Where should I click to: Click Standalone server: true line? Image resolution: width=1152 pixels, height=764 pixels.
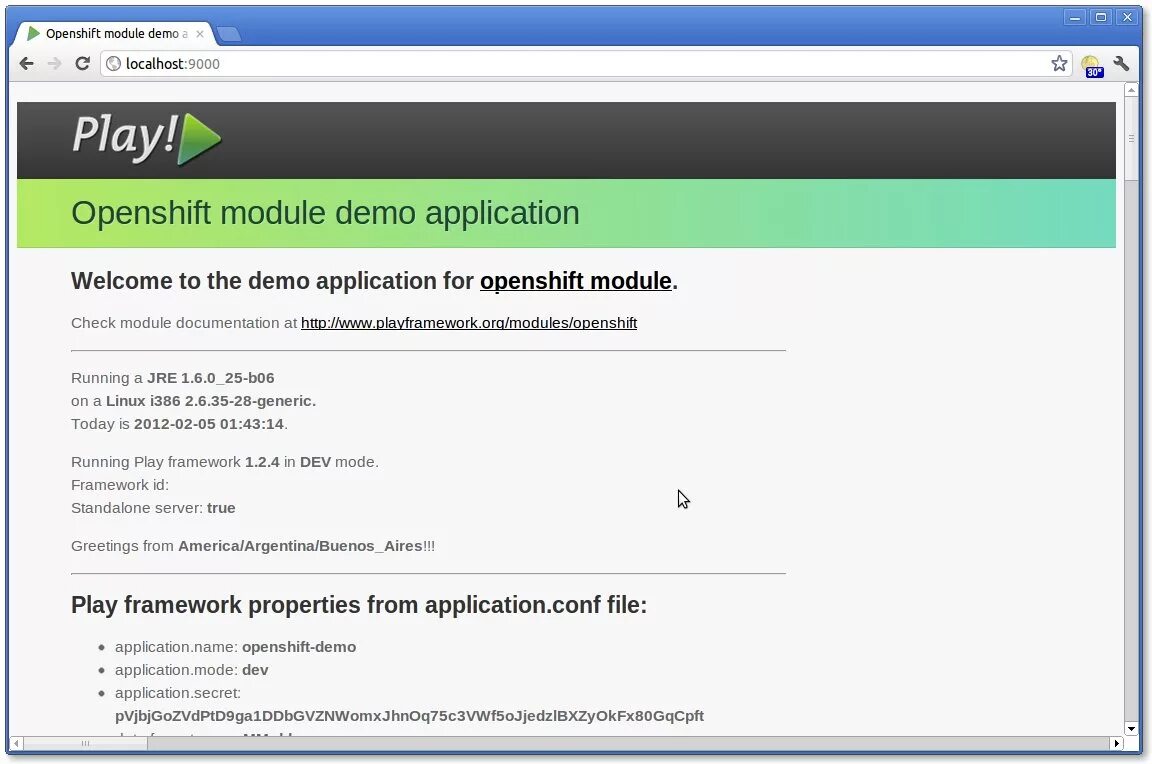[x=153, y=508]
